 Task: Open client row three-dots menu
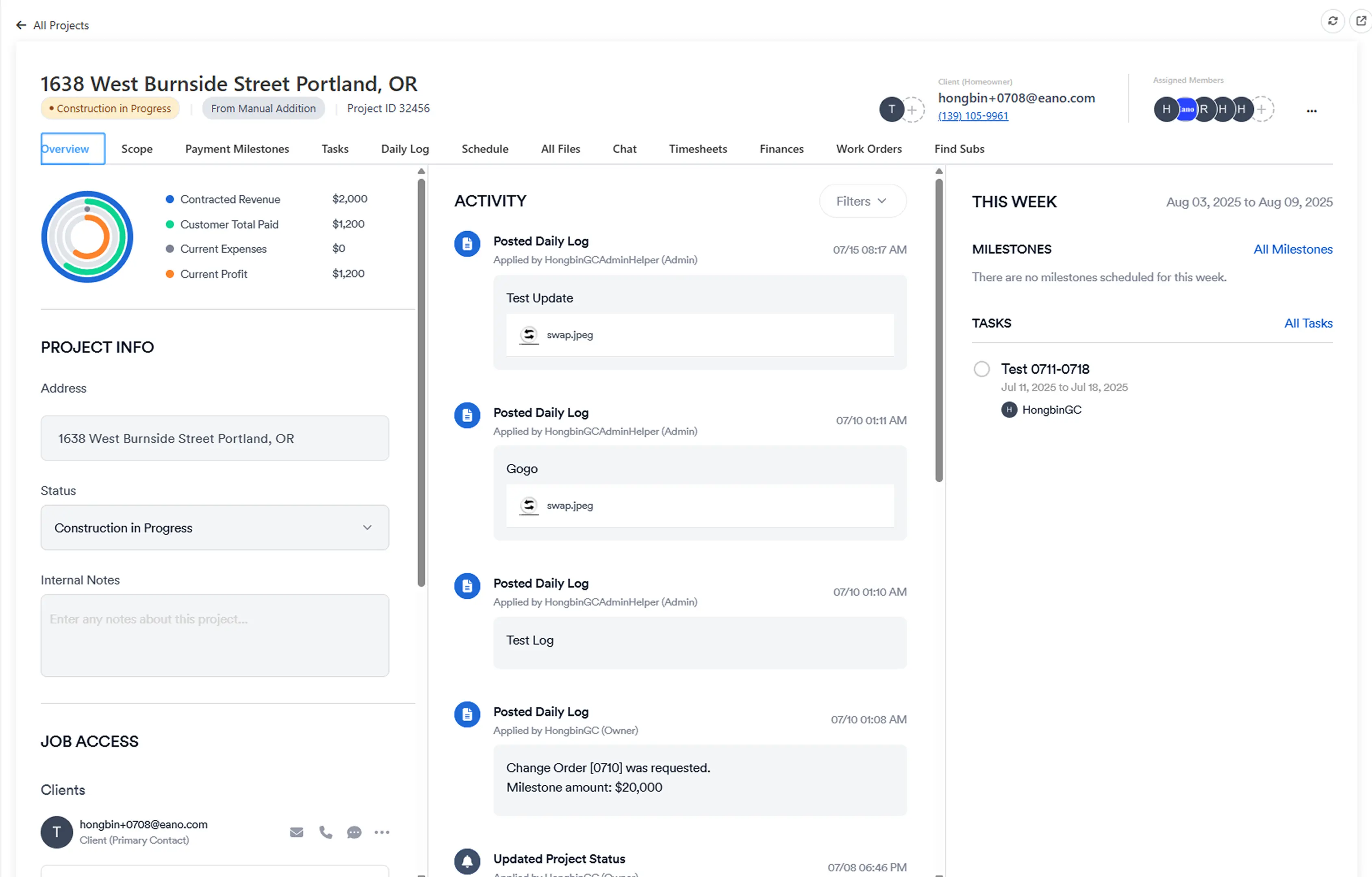click(x=382, y=832)
